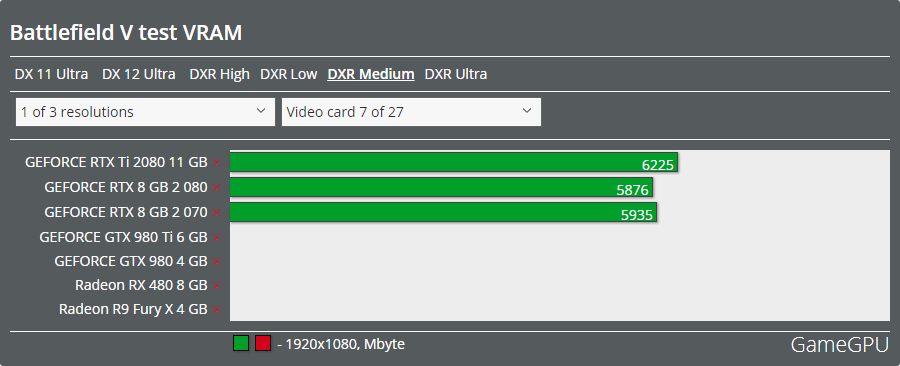Switch to DX 12 Ultra tab
Image resolution: width=900 pixels, height=366 pixels.
(x=139, y=74)
